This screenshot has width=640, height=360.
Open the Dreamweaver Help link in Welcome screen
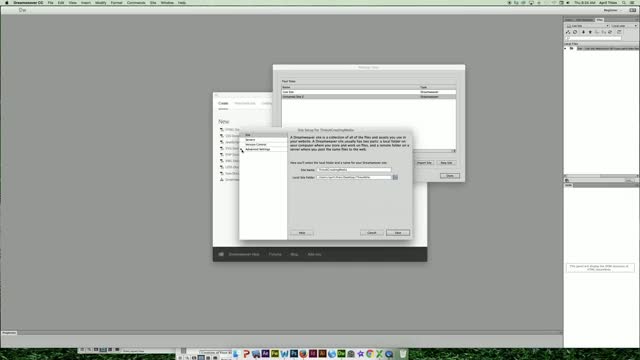244,254
